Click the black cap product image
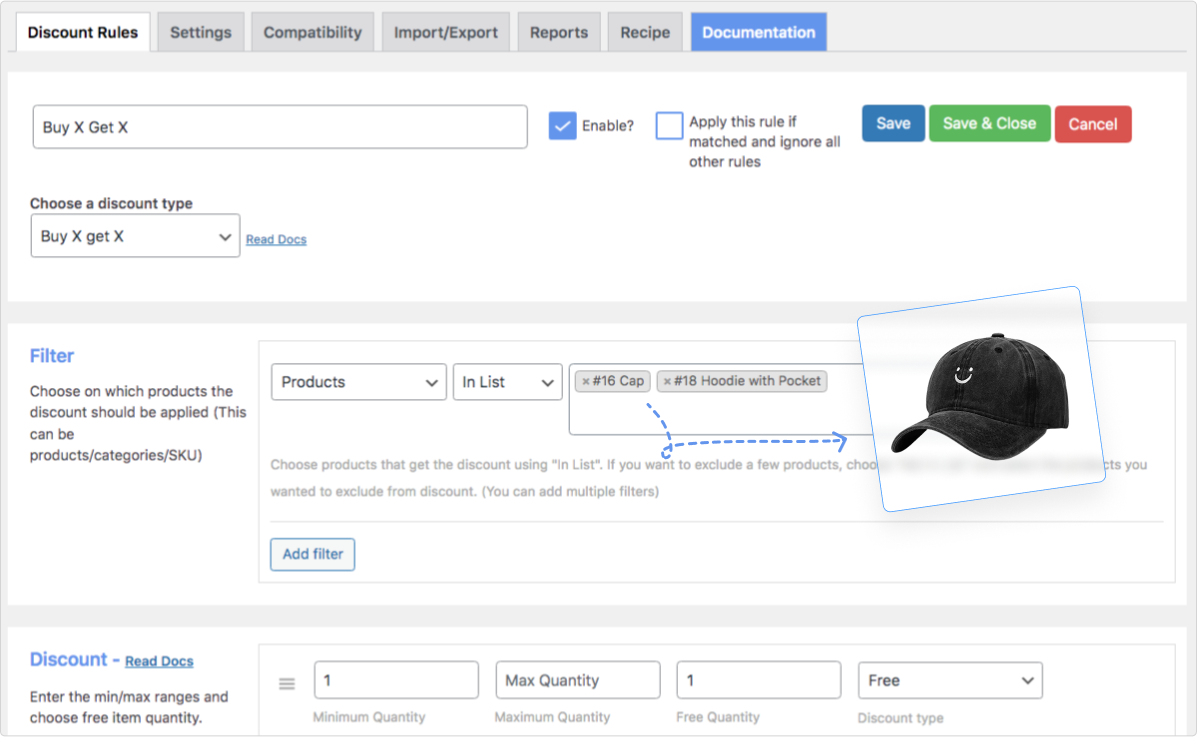This screenshot has width=1197, height=737. pyautogui.click(x=982, y=396)
